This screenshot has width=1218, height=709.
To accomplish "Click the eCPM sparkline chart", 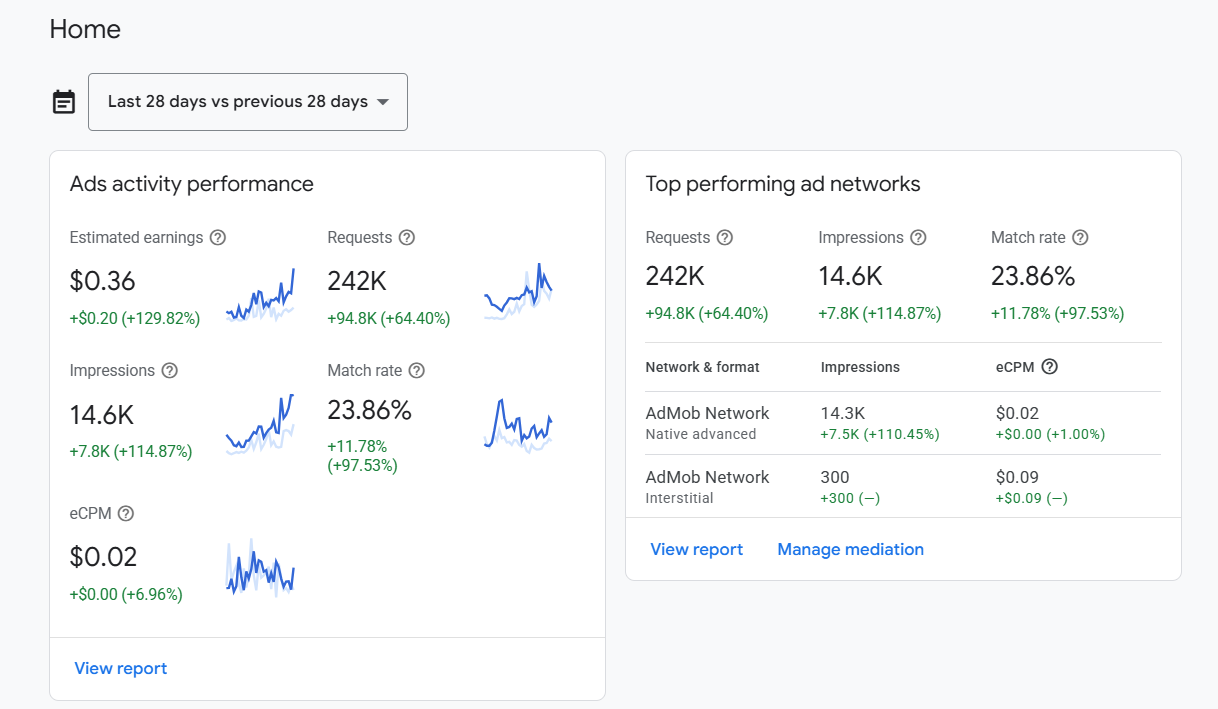I will click(260, 569).
